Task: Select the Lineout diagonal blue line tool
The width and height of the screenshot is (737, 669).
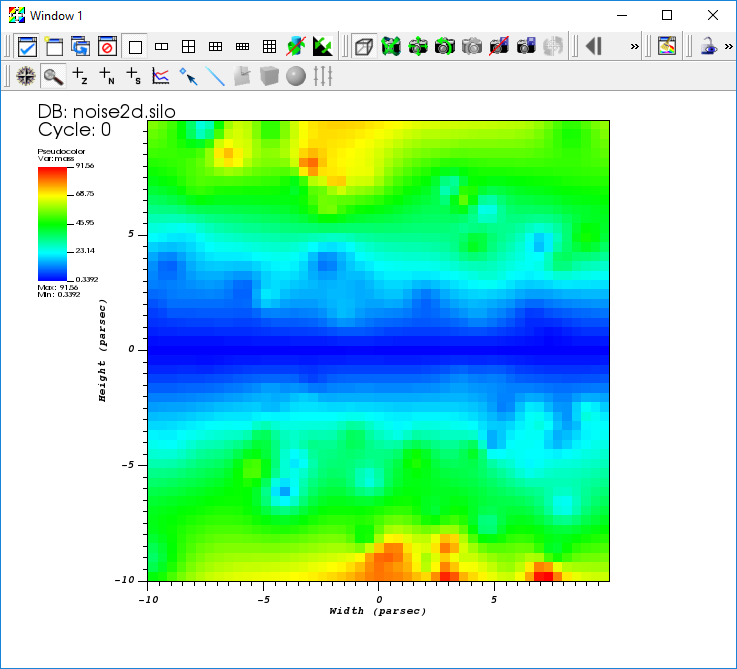Action: coord(215,76)
